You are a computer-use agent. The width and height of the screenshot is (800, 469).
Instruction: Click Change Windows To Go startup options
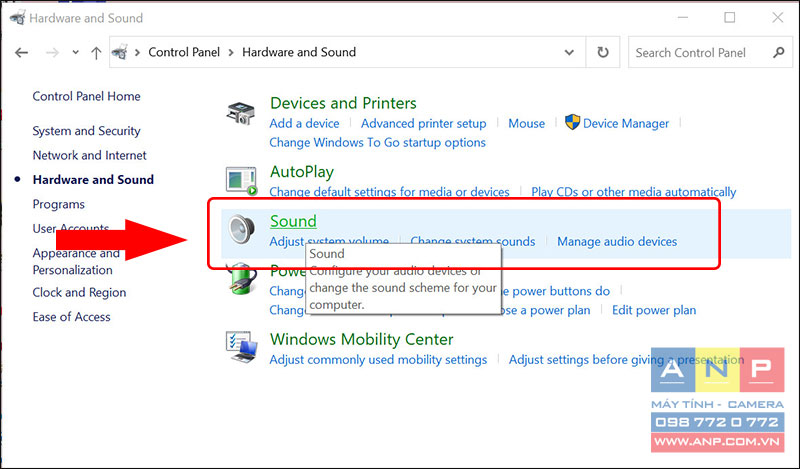point(377,142)
